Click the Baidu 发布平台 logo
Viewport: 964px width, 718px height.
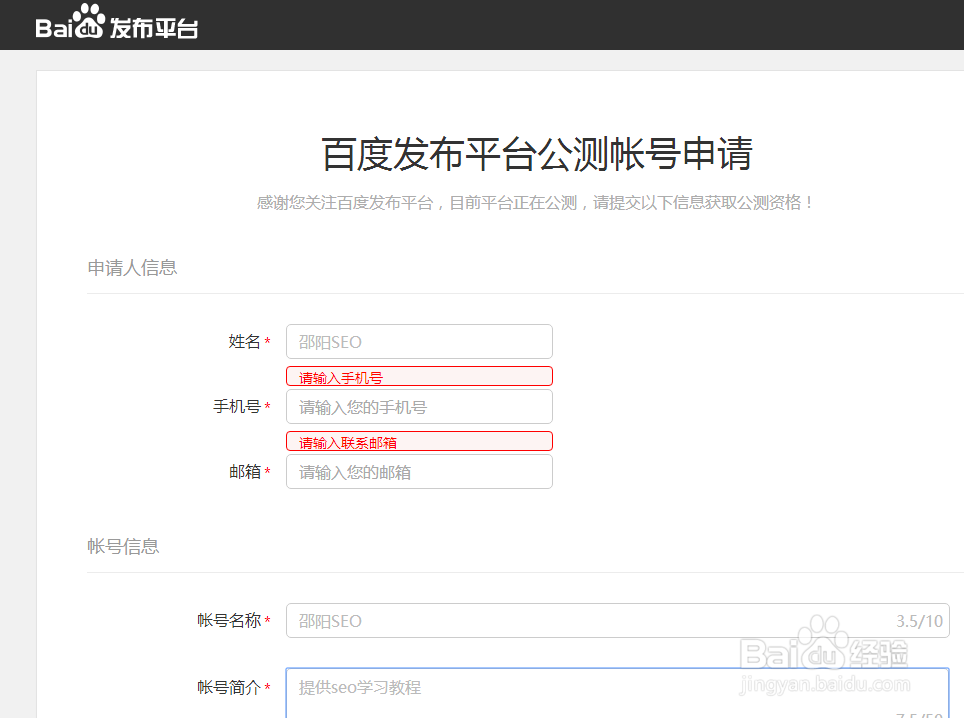[117, 23]
